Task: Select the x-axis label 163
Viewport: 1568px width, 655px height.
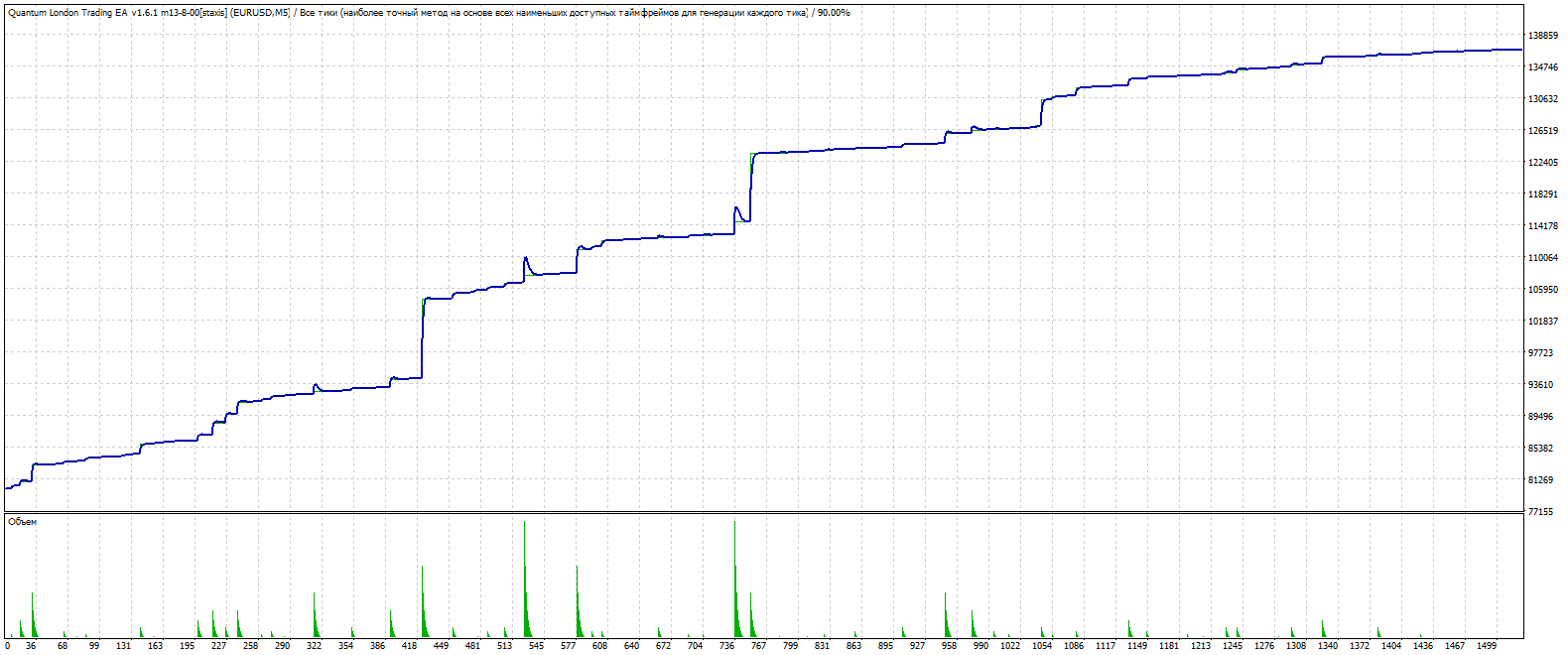Action: (x=155, y=646)
